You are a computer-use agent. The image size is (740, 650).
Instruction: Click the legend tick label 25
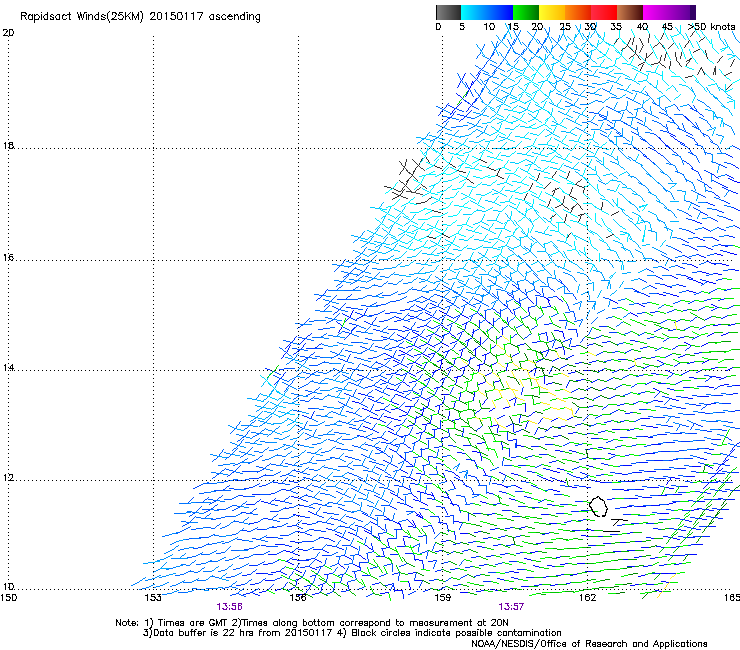click(565, 27)
